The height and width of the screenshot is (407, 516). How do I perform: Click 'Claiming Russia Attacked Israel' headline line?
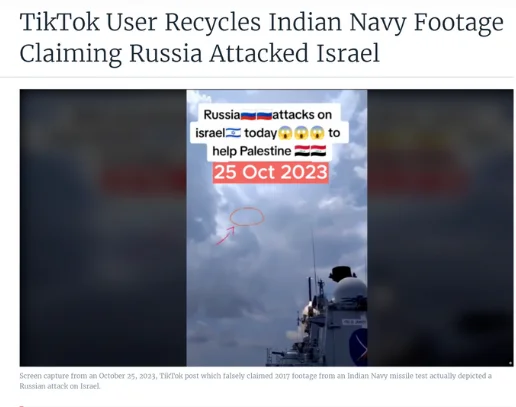tap(200, 53)
